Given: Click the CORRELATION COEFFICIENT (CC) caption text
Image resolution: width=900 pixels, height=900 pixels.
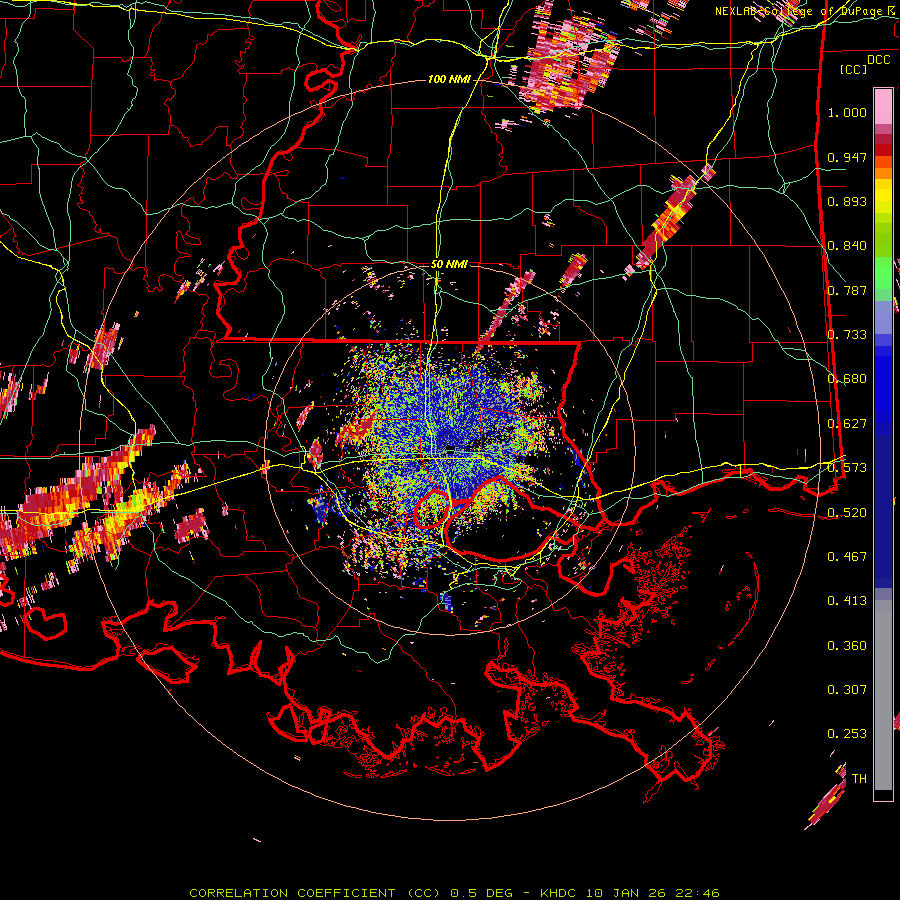Looking at the screenshot, I should [315, 893].
